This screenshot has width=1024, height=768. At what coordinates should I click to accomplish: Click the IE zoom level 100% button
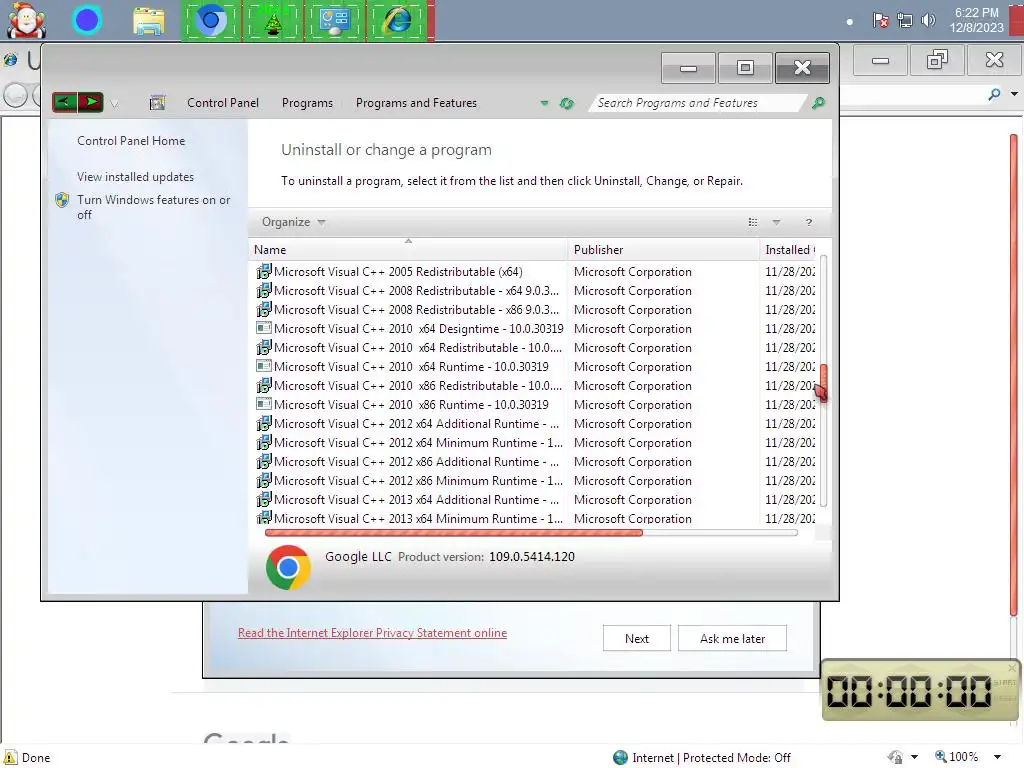pos(956,756)
